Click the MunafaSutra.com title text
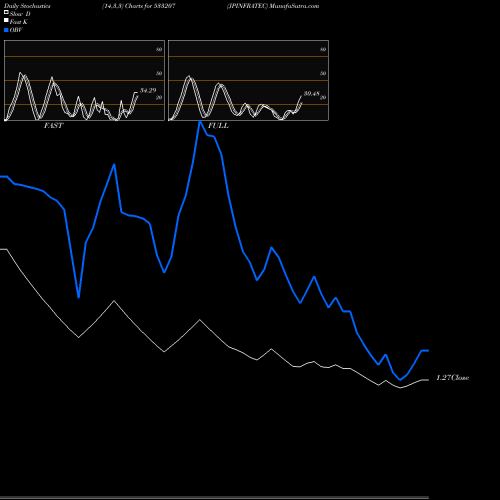 pyautogui.click(x=294, y=6)
